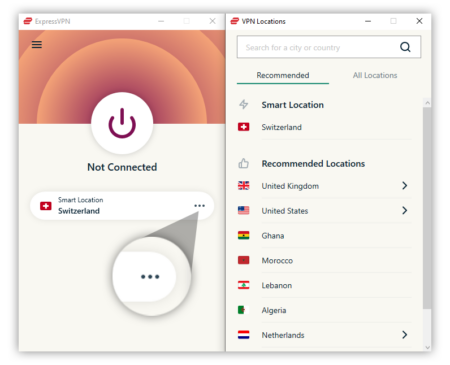Close the VPN Locations window

[x=419, y=21]
